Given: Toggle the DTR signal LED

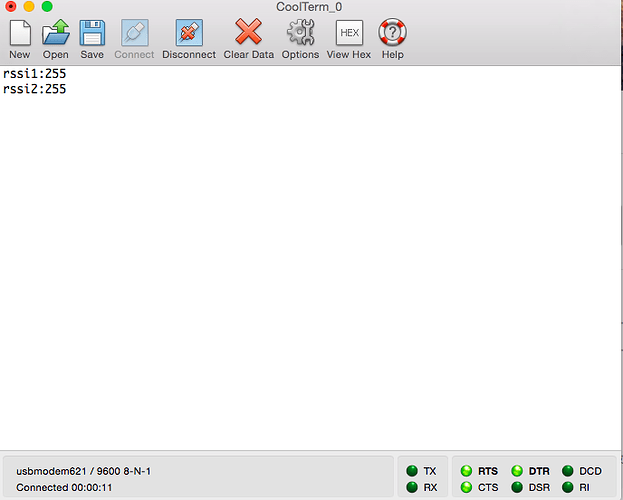Looking at the screenshot, I should click(x=517, y=471).
